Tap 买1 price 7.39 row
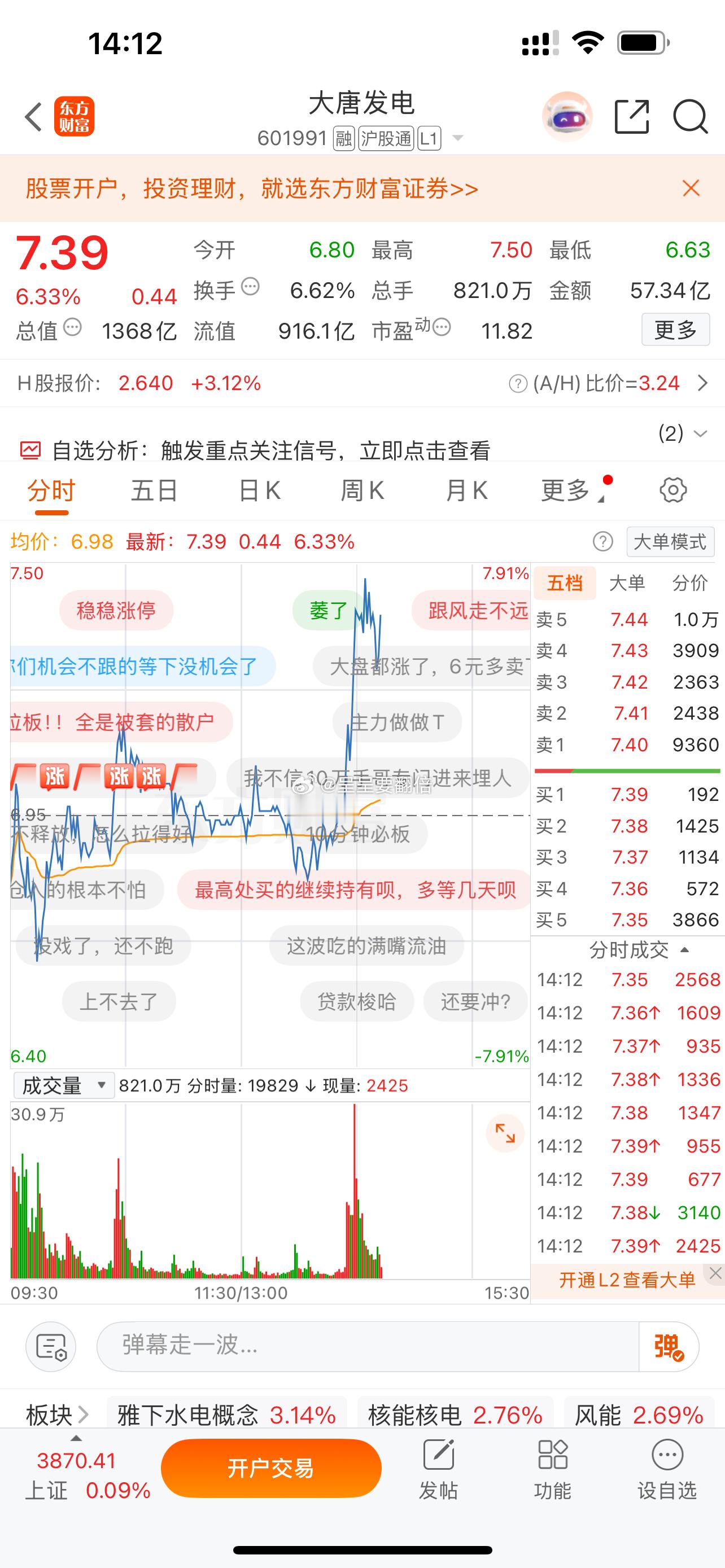Viewport: 725px width, 1568px height. pyautogui.click(x=628, y=794)
